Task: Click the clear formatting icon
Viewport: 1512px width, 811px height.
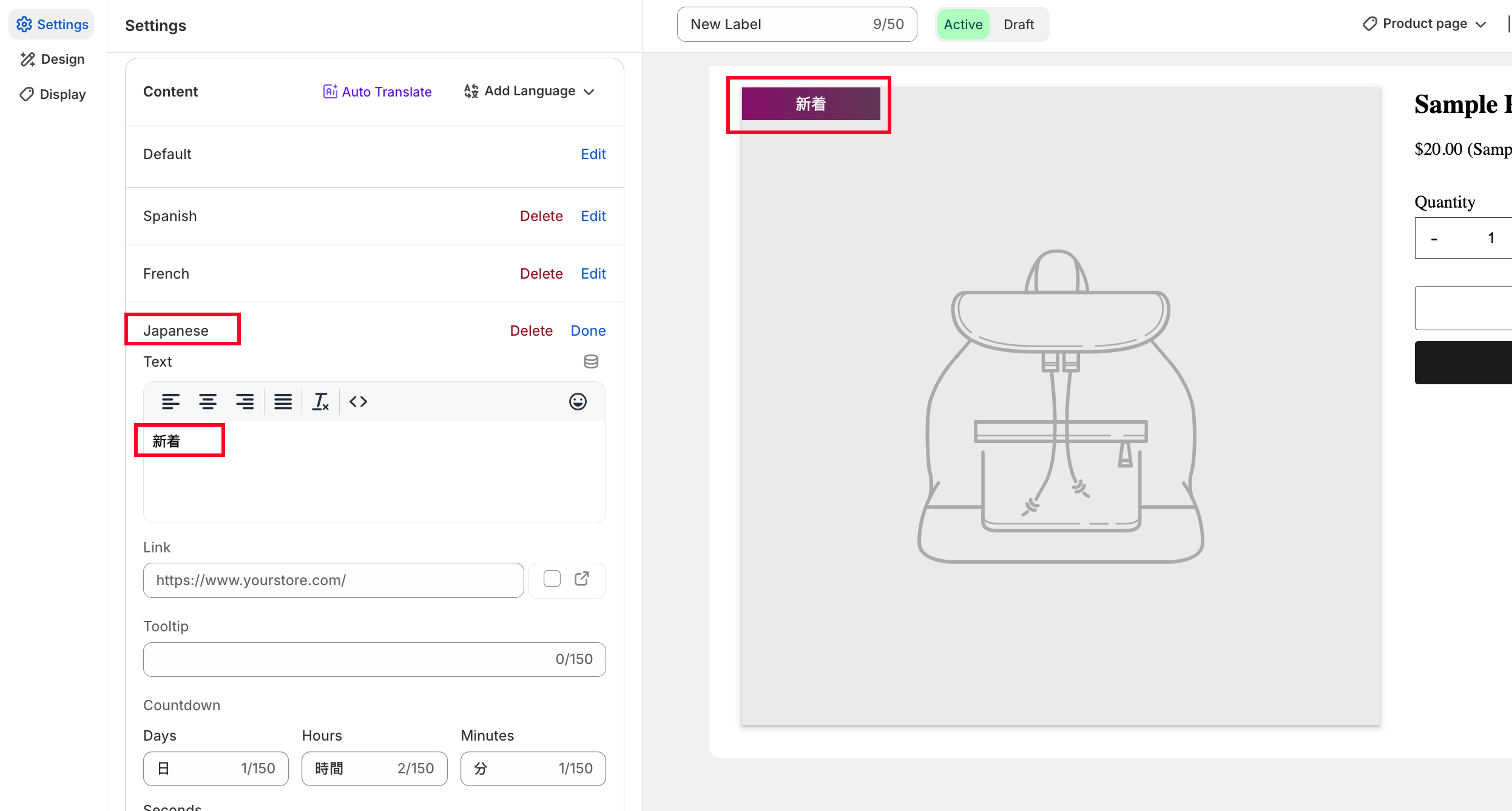Action: pos(320,402)
